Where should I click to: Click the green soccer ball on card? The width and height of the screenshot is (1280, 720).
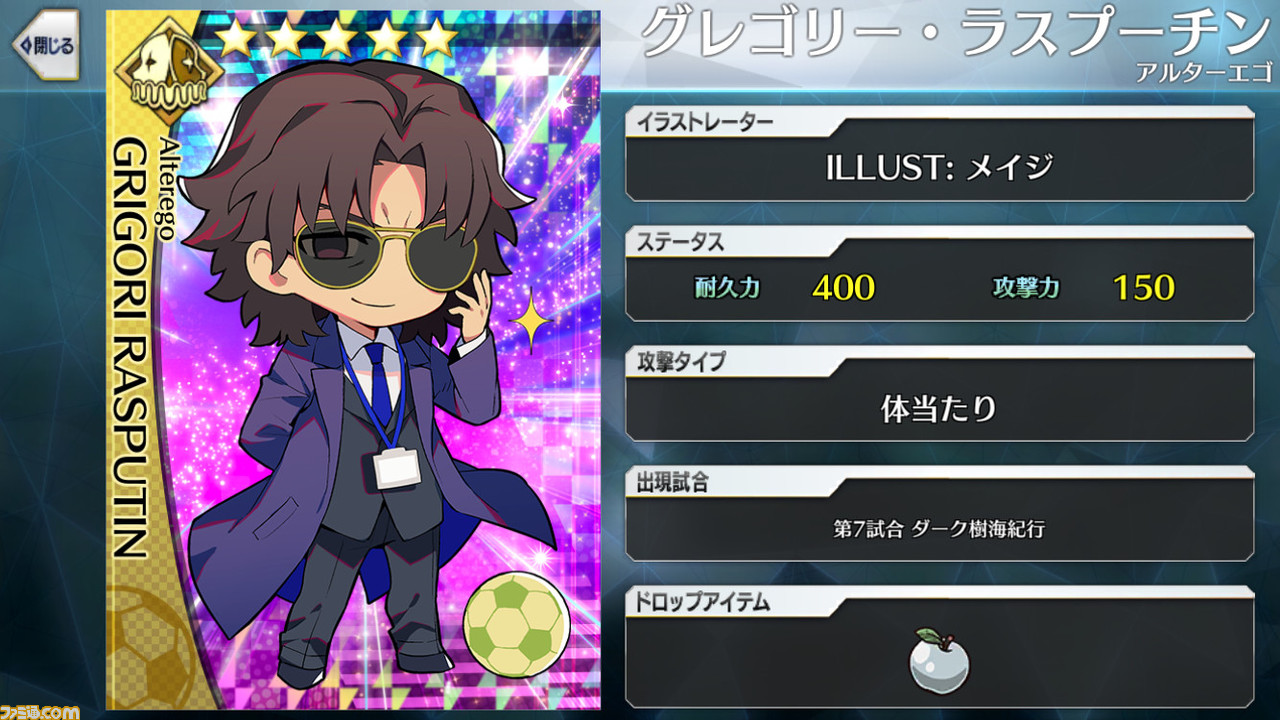[x=516, y=625]
